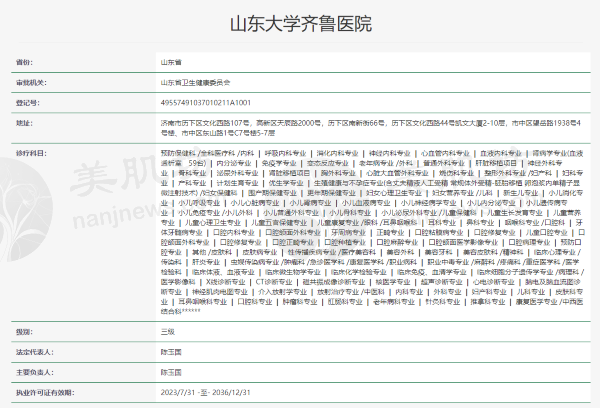Screen dimensions: 600x408
Task: Select the 级别 row label
Action: pyautogui.click(x=24, y=332)
